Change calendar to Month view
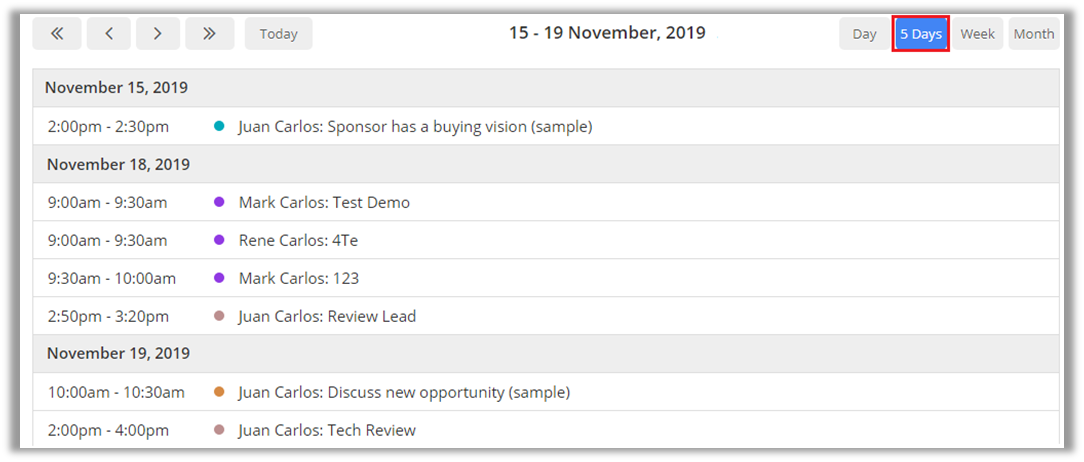The width and height of the screenshot is (1084, 462). click(1033, 34)
